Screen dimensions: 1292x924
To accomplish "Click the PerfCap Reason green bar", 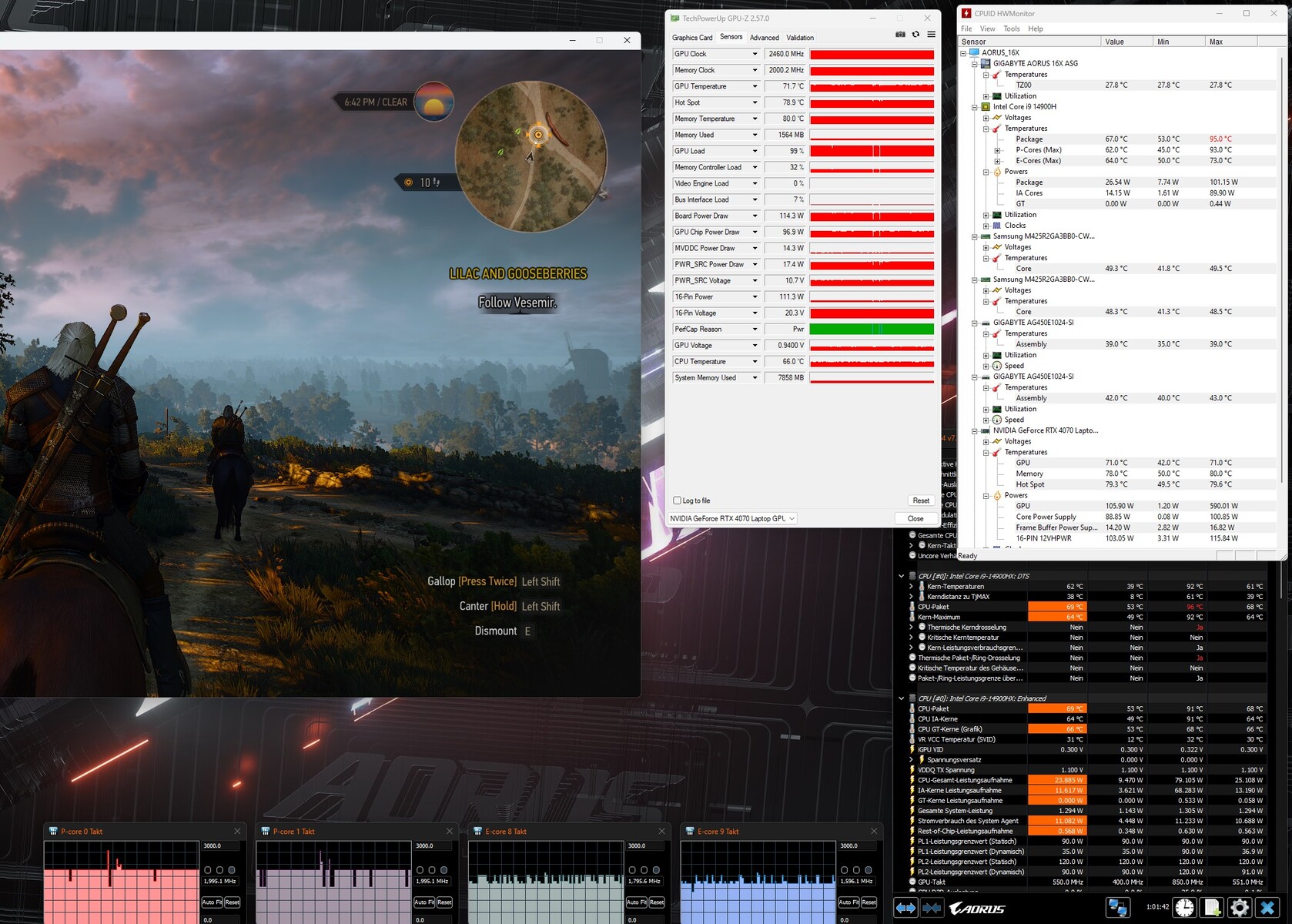I will 872,330.
